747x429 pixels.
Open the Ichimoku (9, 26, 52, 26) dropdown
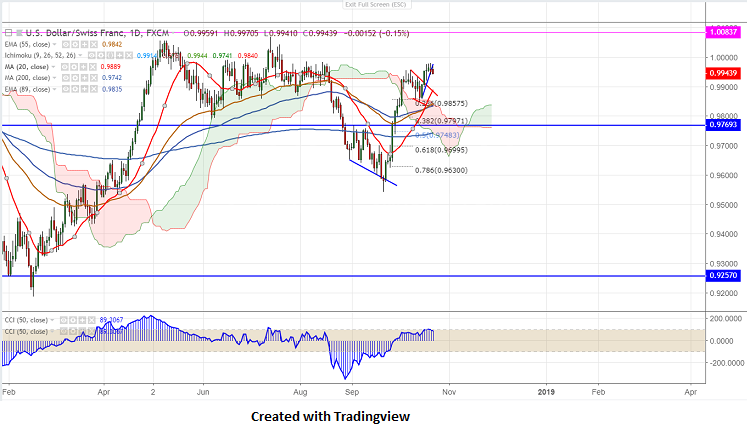80,55
